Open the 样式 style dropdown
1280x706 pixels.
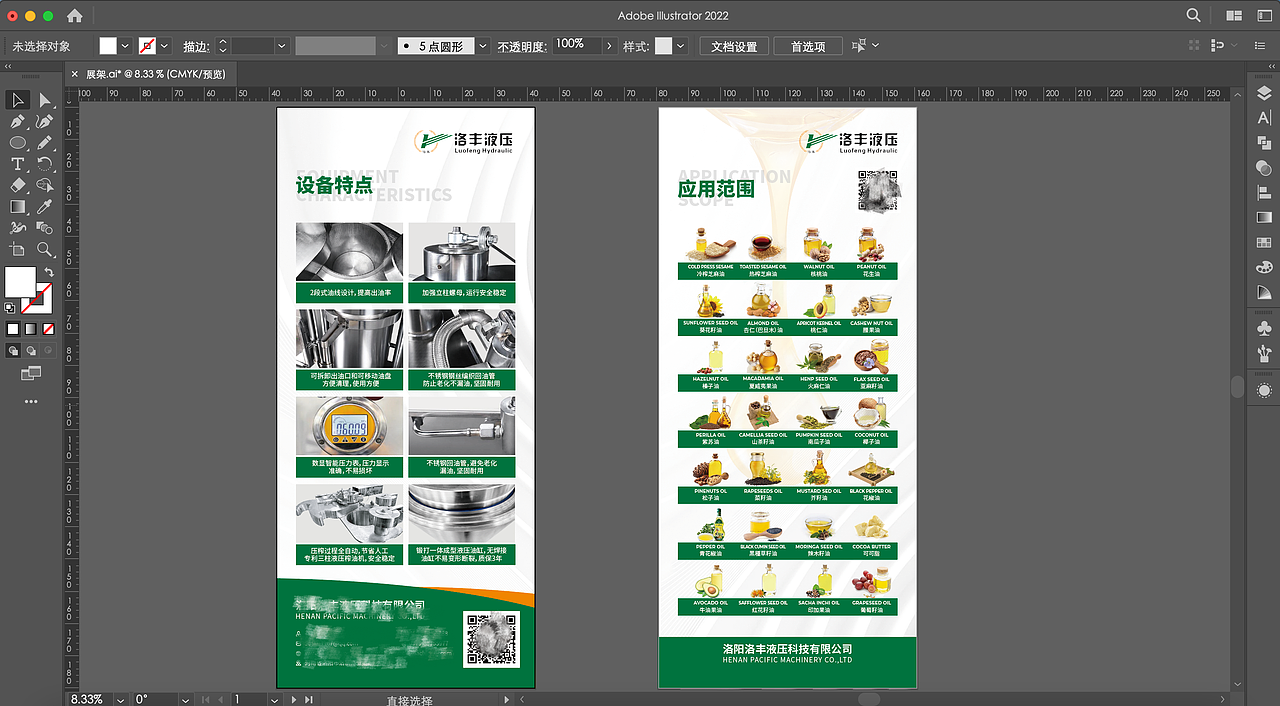pos(681,46)
